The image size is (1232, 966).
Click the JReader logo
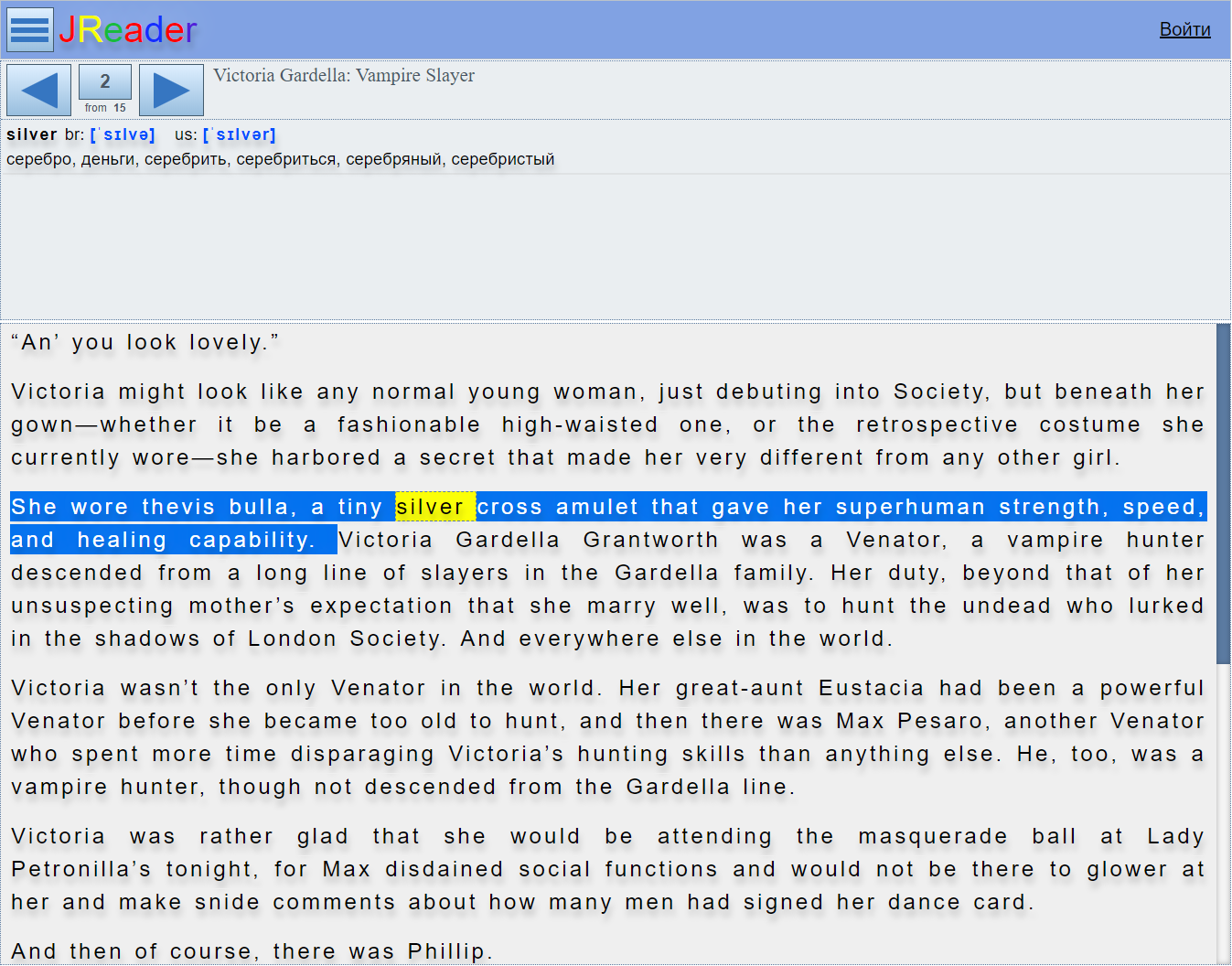coord(127,29)
